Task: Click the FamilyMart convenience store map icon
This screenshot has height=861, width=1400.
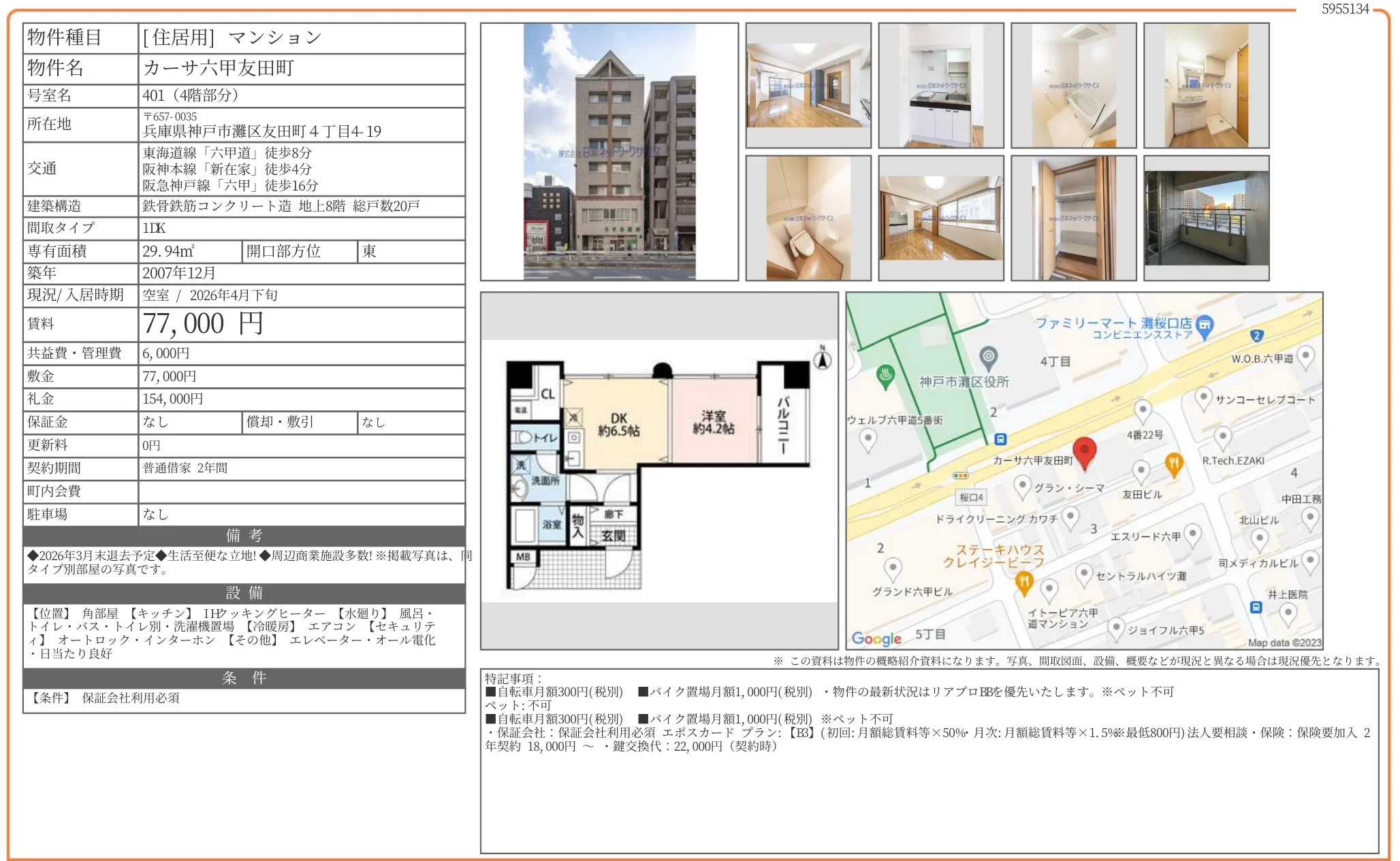Action: coord(1204,325)
